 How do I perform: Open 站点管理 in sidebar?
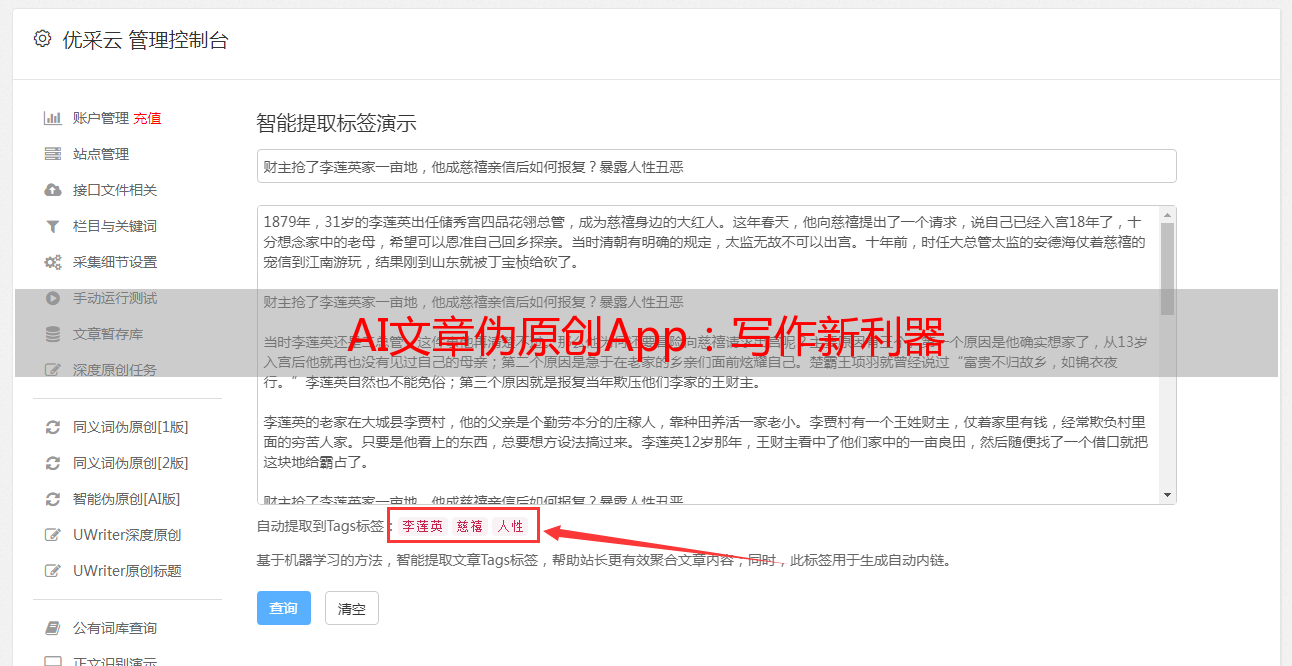(101, 154)
